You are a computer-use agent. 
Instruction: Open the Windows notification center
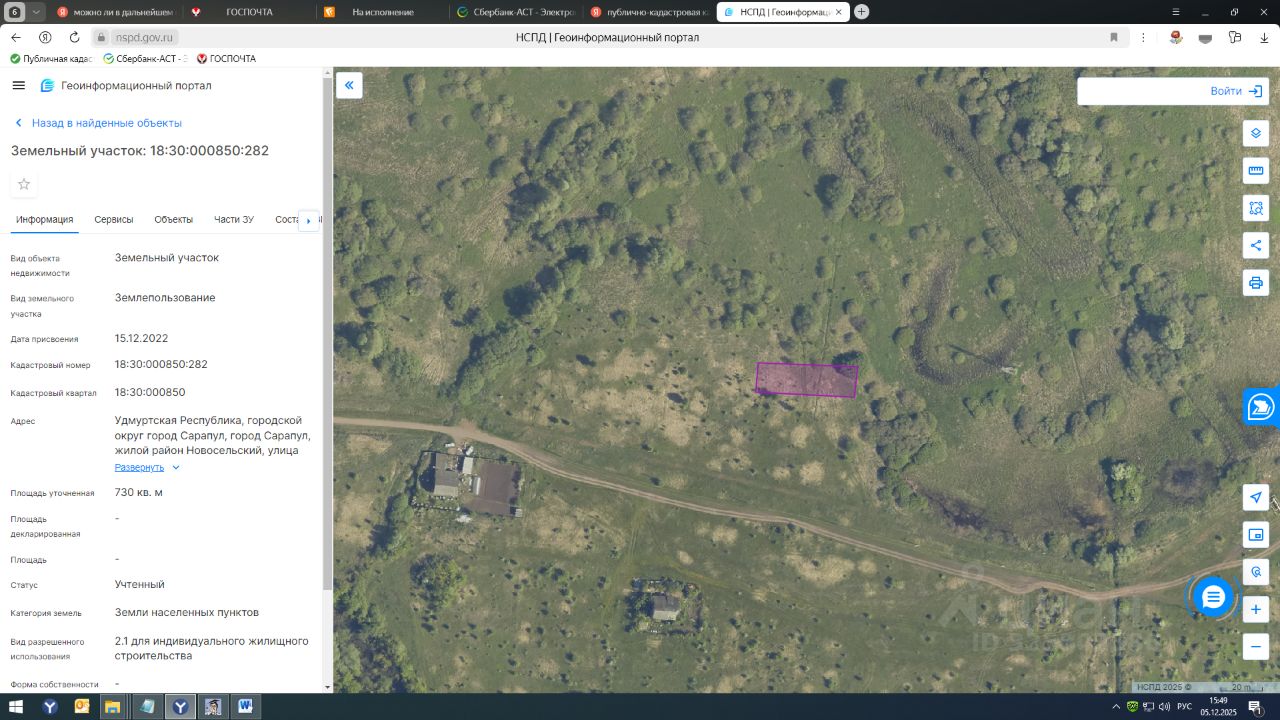[1255, 707]
